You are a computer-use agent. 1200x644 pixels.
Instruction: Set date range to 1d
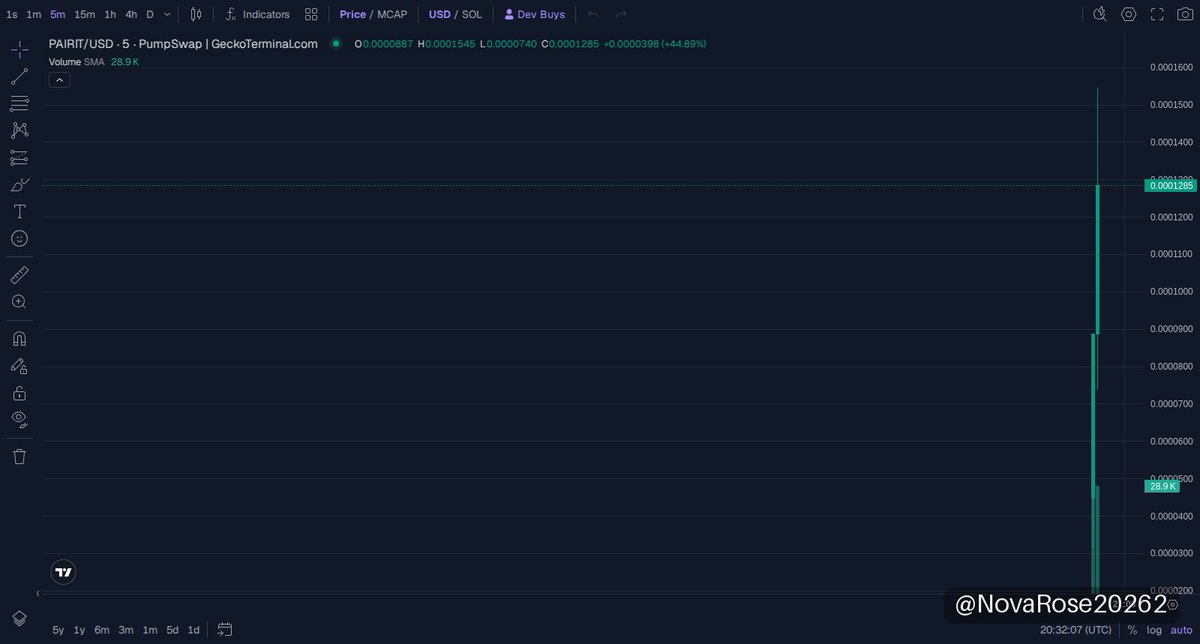(x=194, y=630)
